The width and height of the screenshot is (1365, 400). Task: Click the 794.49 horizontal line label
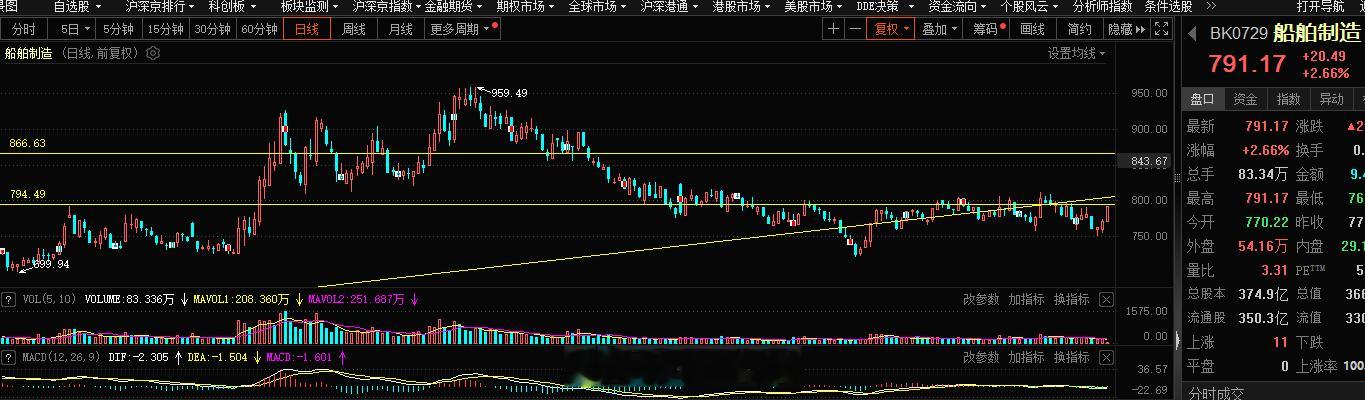[x=27, y=194]
